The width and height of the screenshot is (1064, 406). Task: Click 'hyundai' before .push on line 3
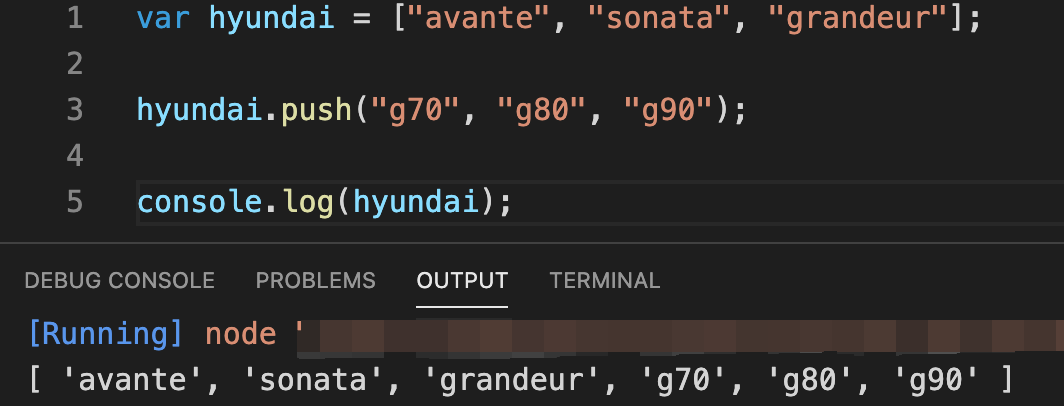coord(200,110)
